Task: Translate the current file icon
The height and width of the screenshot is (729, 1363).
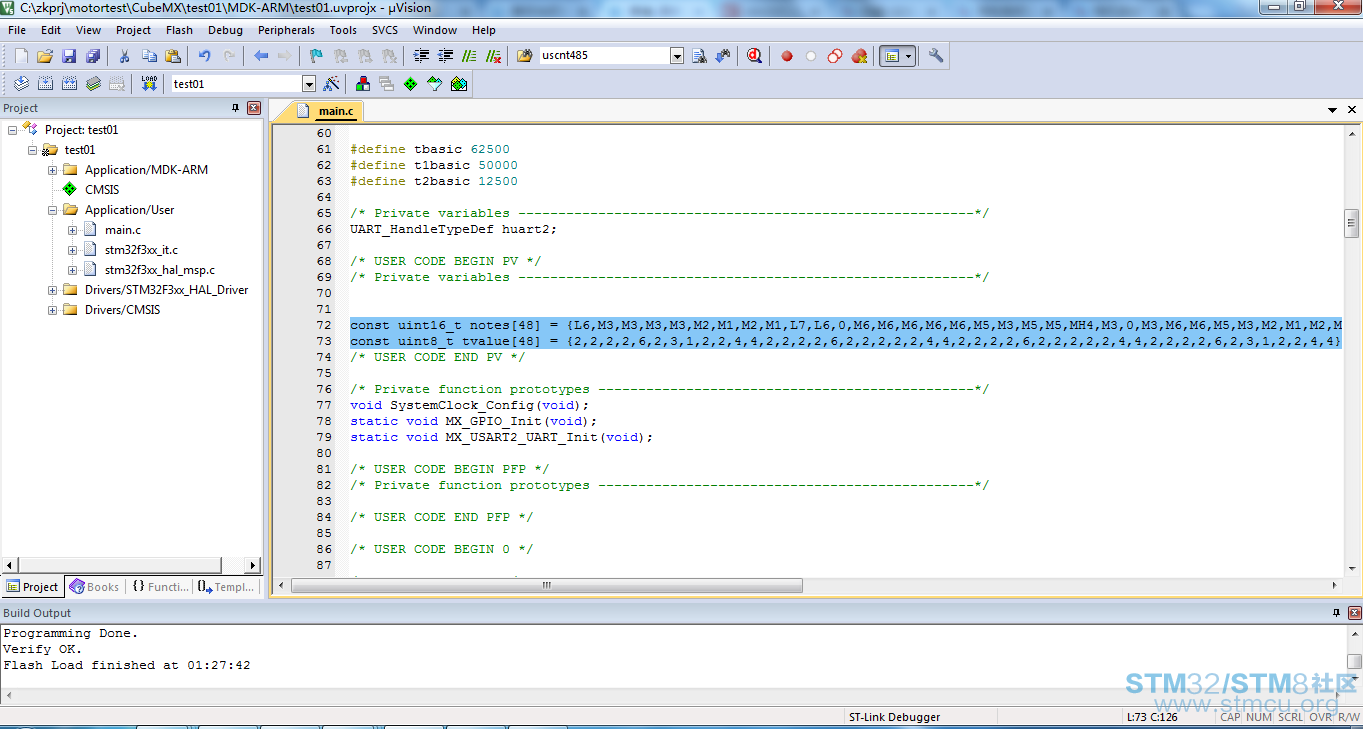Action: click(20, 84)
